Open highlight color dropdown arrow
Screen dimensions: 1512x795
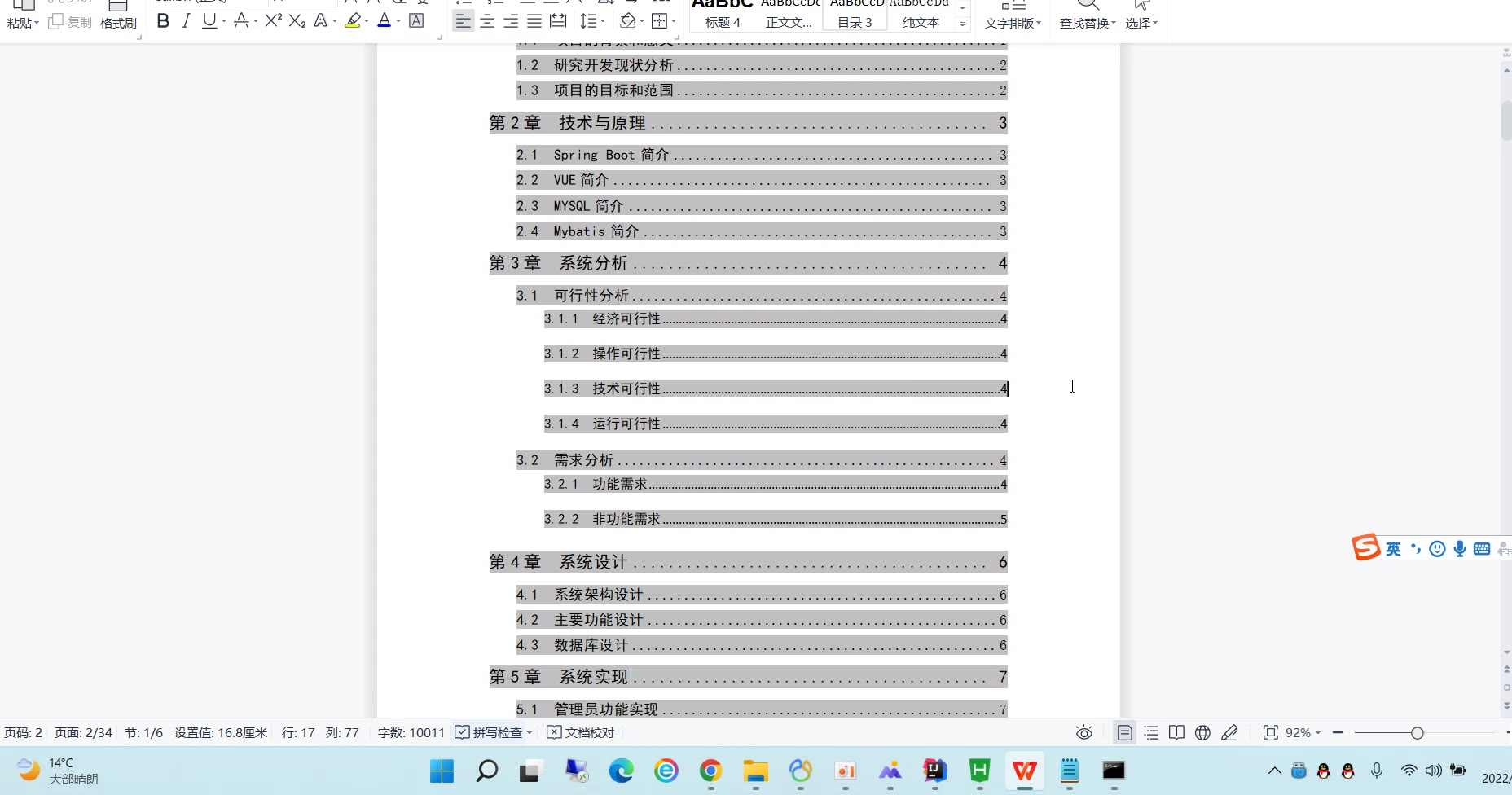coord(367,22)
